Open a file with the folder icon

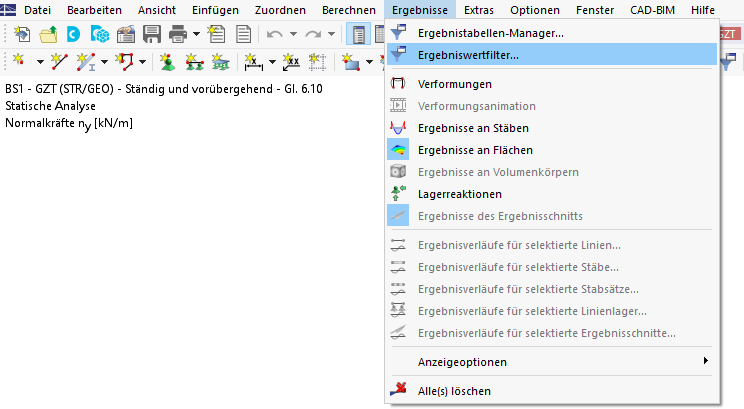48,34
